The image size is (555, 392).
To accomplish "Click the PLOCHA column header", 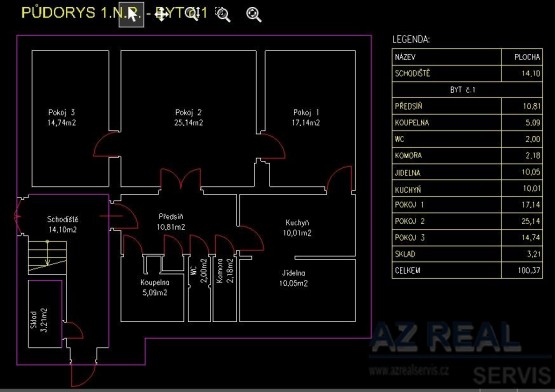I will 527,57.
